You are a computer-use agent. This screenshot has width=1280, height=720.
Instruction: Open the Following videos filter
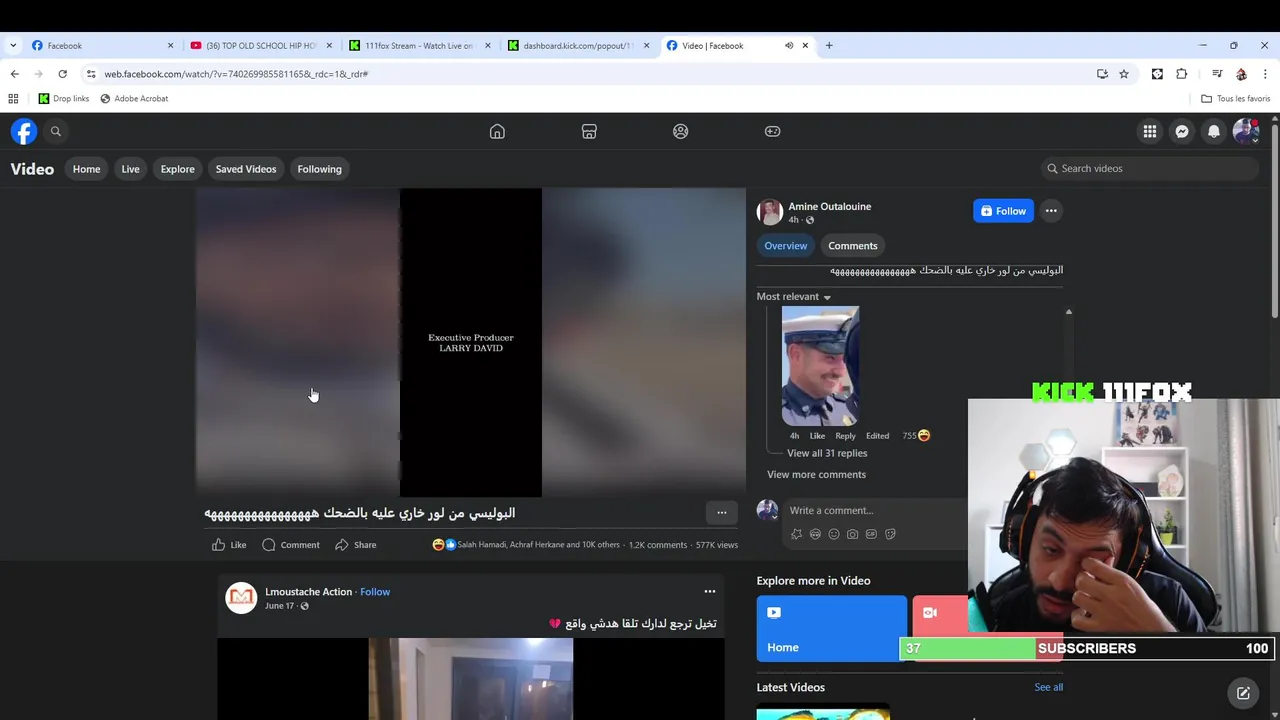(x=319, y=169)
